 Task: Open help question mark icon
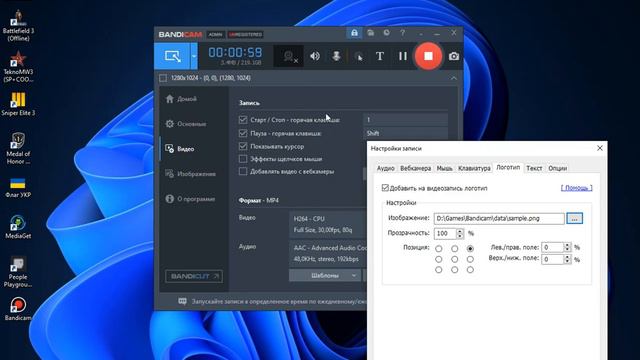click(x=402, y=33)
